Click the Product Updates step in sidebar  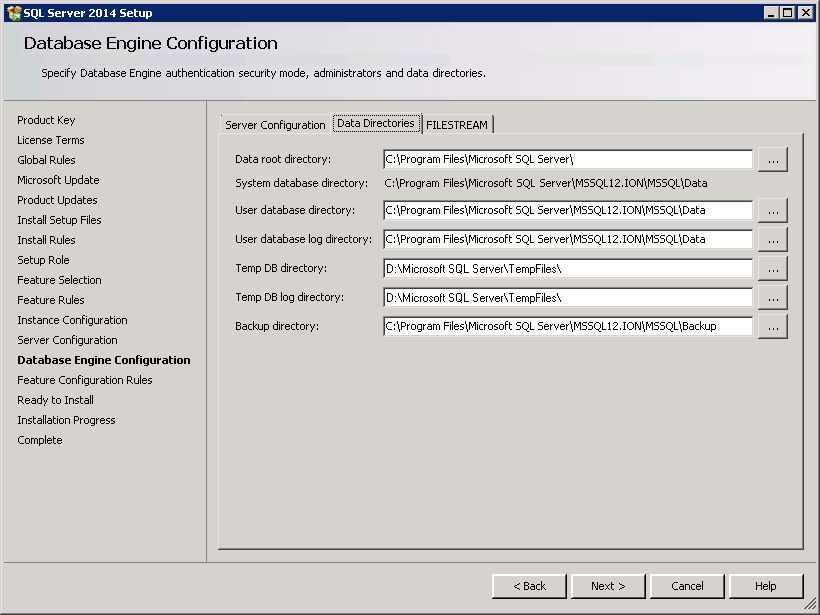pos(57,200)
